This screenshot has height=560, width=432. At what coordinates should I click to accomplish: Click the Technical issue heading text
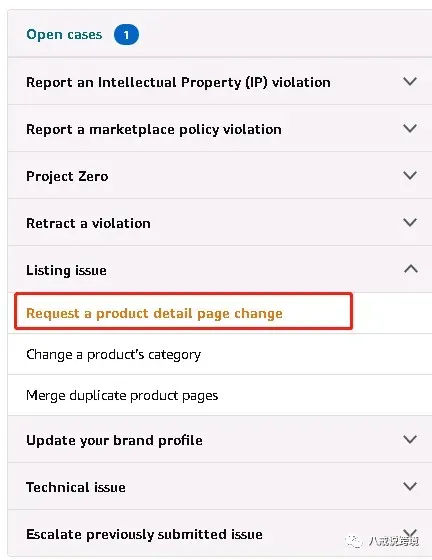[x=76, y=488]
